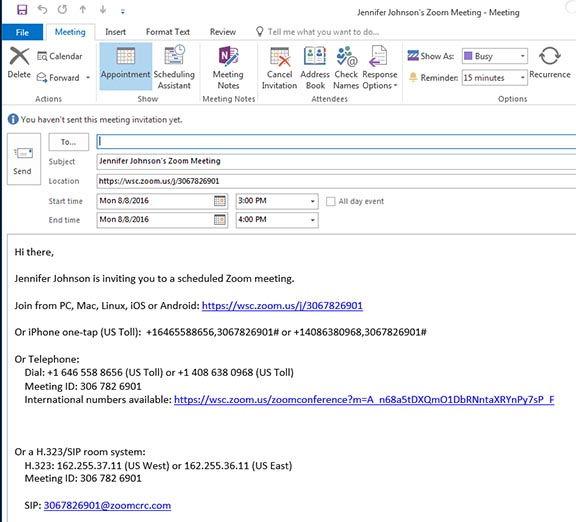Switch to the Meeting ribbon tab
Viewport: 576px width, 522px height.
70,32
